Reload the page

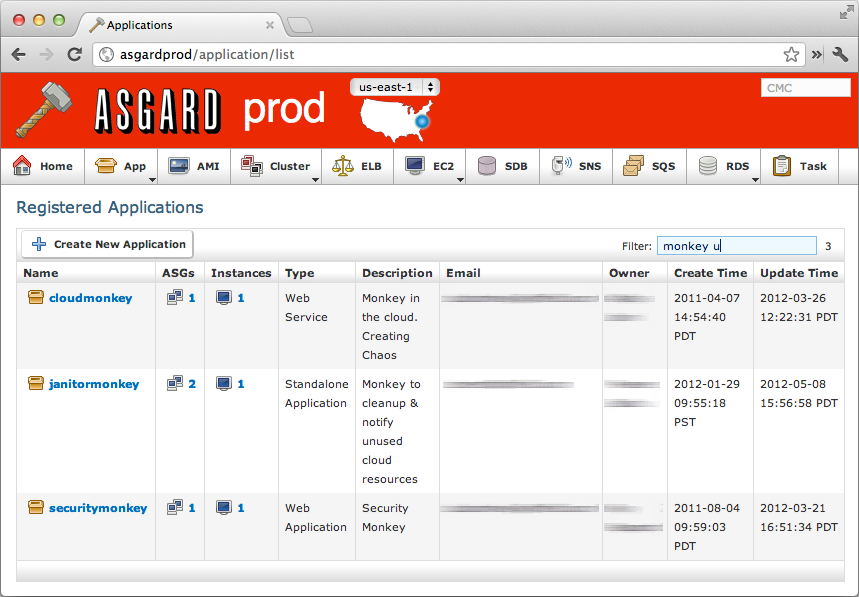point(75,54)
